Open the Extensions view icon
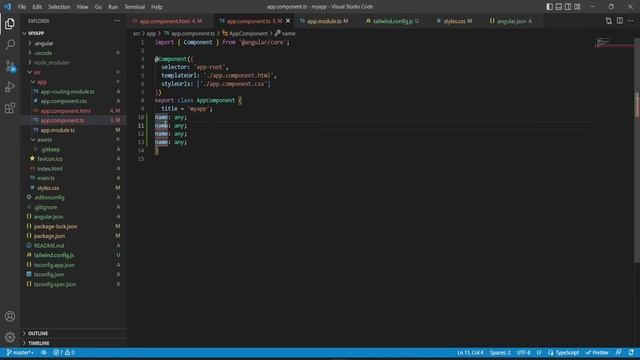Image resolution: width=640 pixels, height=360 pixels. click(10, 108)
